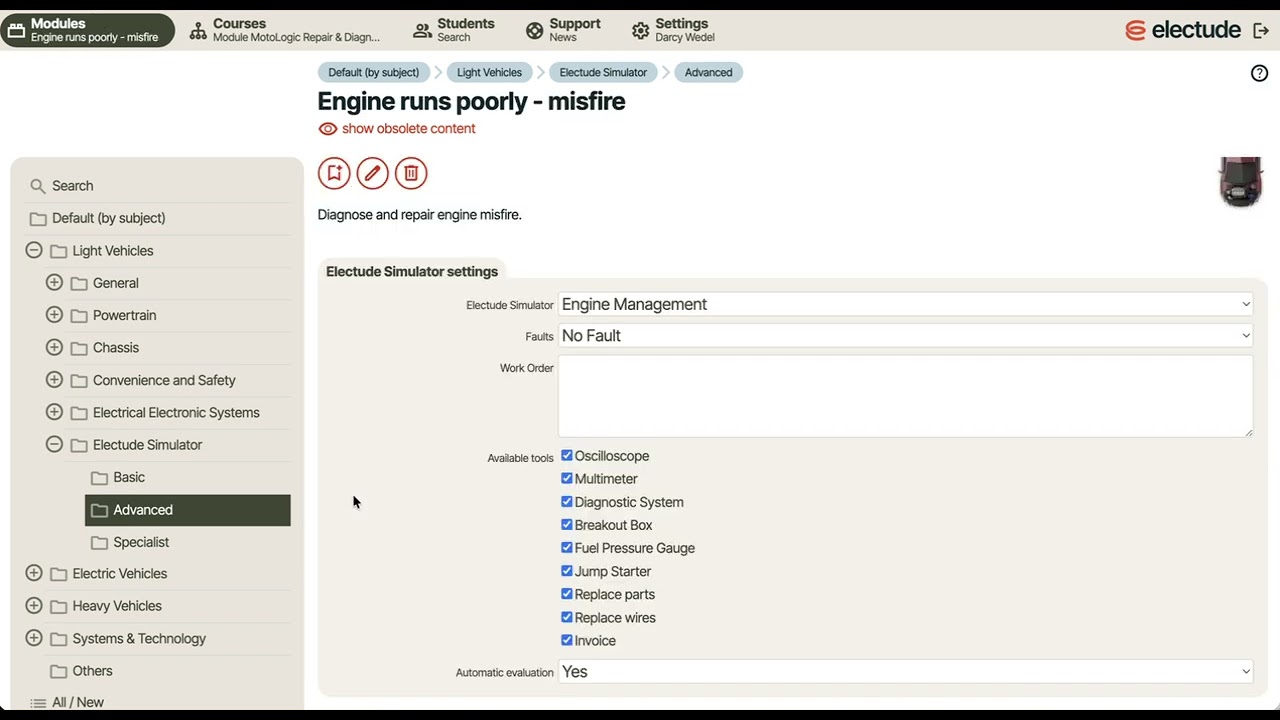
Task: Open the Settings tab
Action: (673, 30)
